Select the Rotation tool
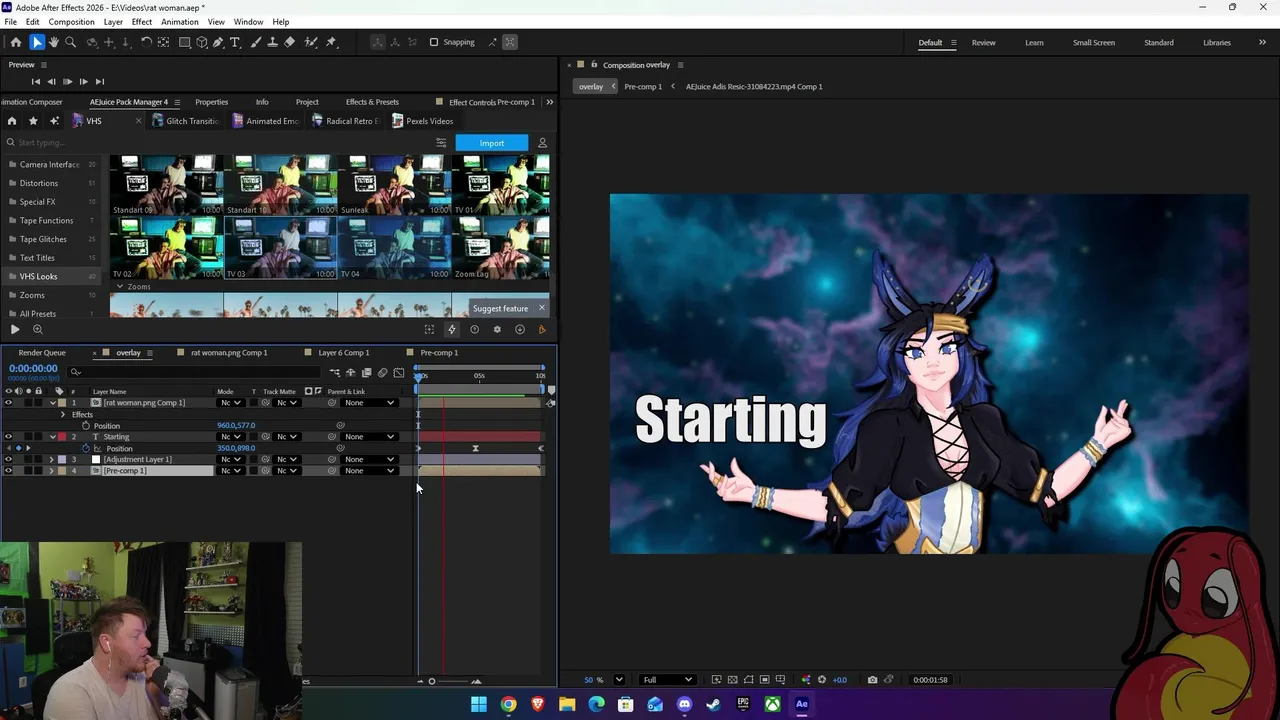This screenshot has height=720, width=1280. [x=146, y=42]
